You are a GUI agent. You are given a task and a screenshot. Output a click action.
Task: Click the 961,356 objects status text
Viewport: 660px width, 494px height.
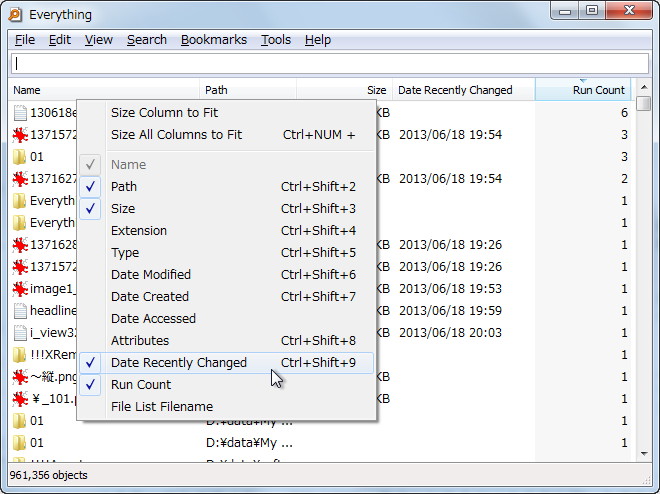[x=48, y=475]
